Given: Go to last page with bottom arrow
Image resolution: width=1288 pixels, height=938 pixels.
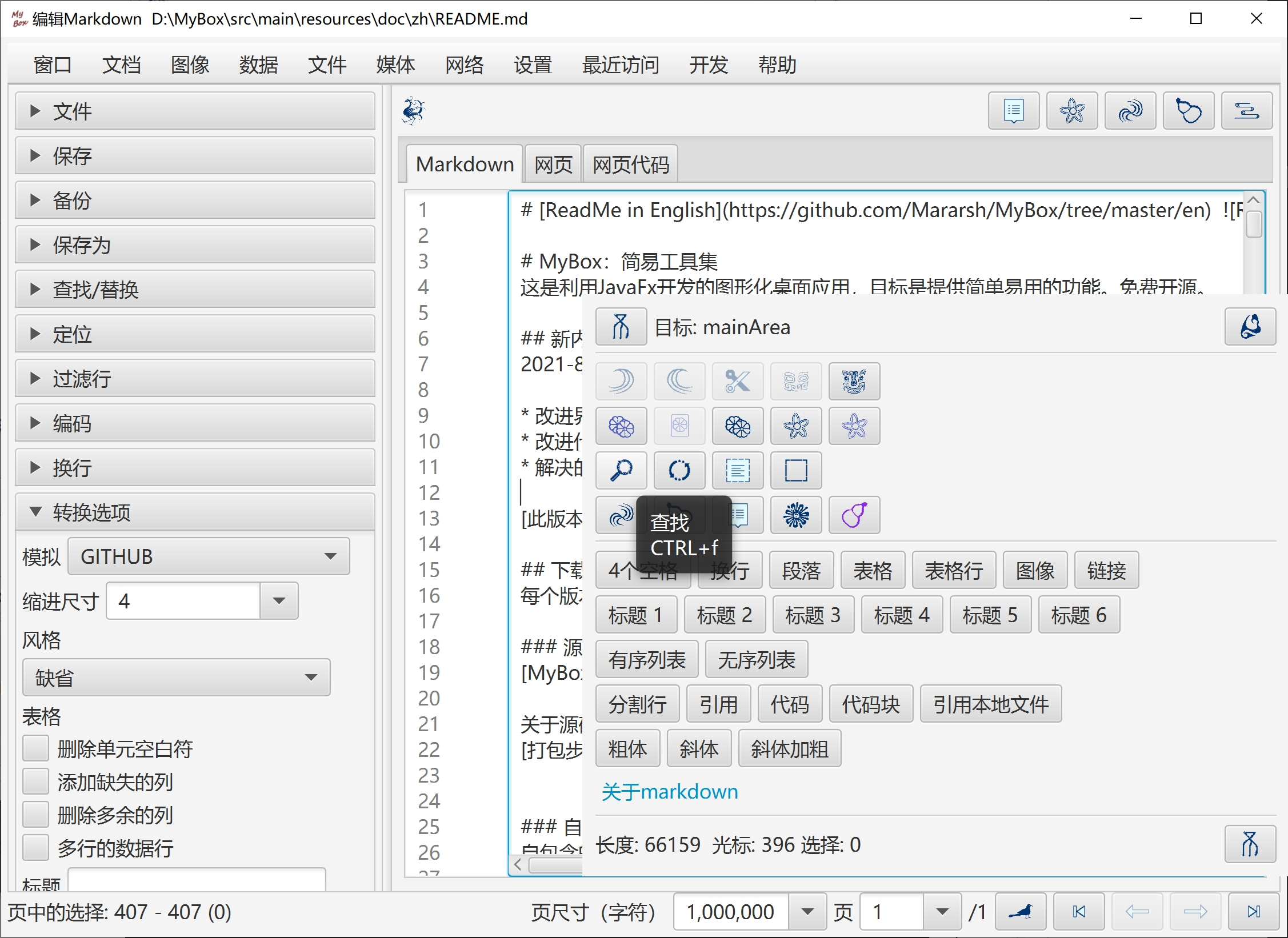Looking at the screenshot, I should click(1254, 911).
